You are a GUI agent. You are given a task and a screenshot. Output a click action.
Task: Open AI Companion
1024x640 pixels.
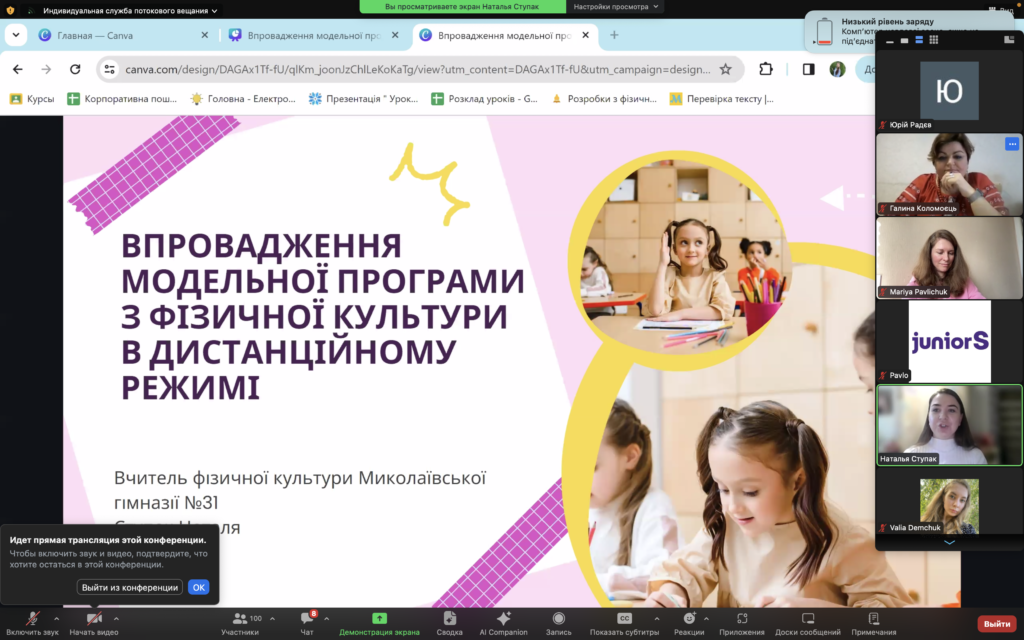[503, 624]
